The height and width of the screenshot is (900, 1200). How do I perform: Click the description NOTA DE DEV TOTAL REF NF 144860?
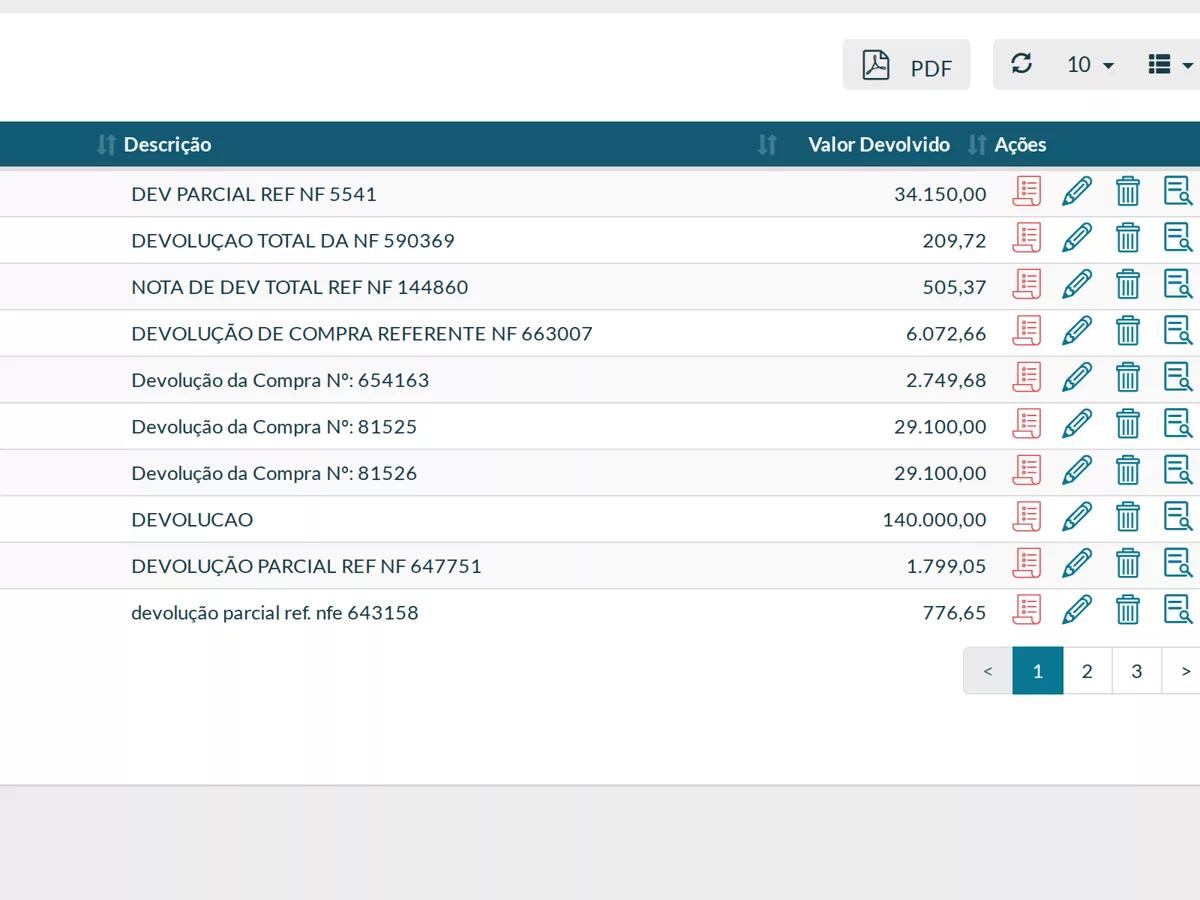[300, 287]
